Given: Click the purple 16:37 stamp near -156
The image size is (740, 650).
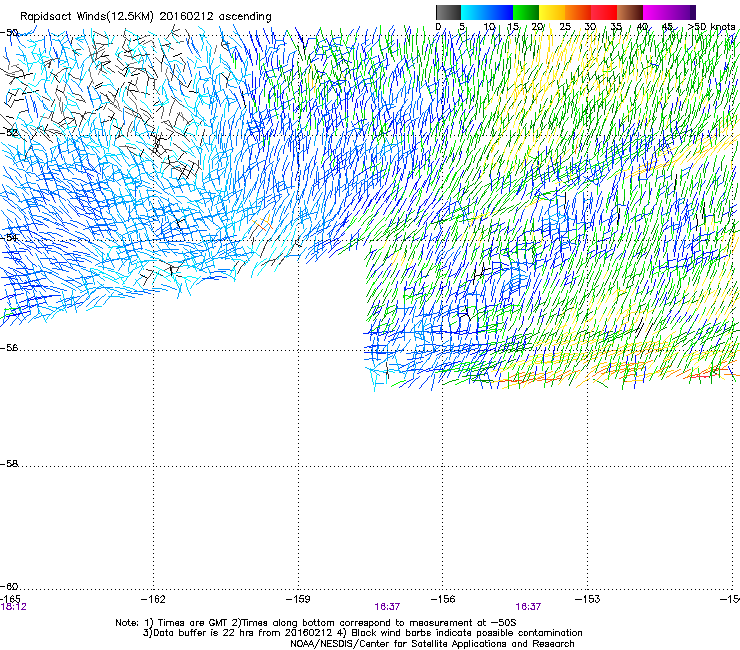Looking at the screenshot, I should click(387, 607).
